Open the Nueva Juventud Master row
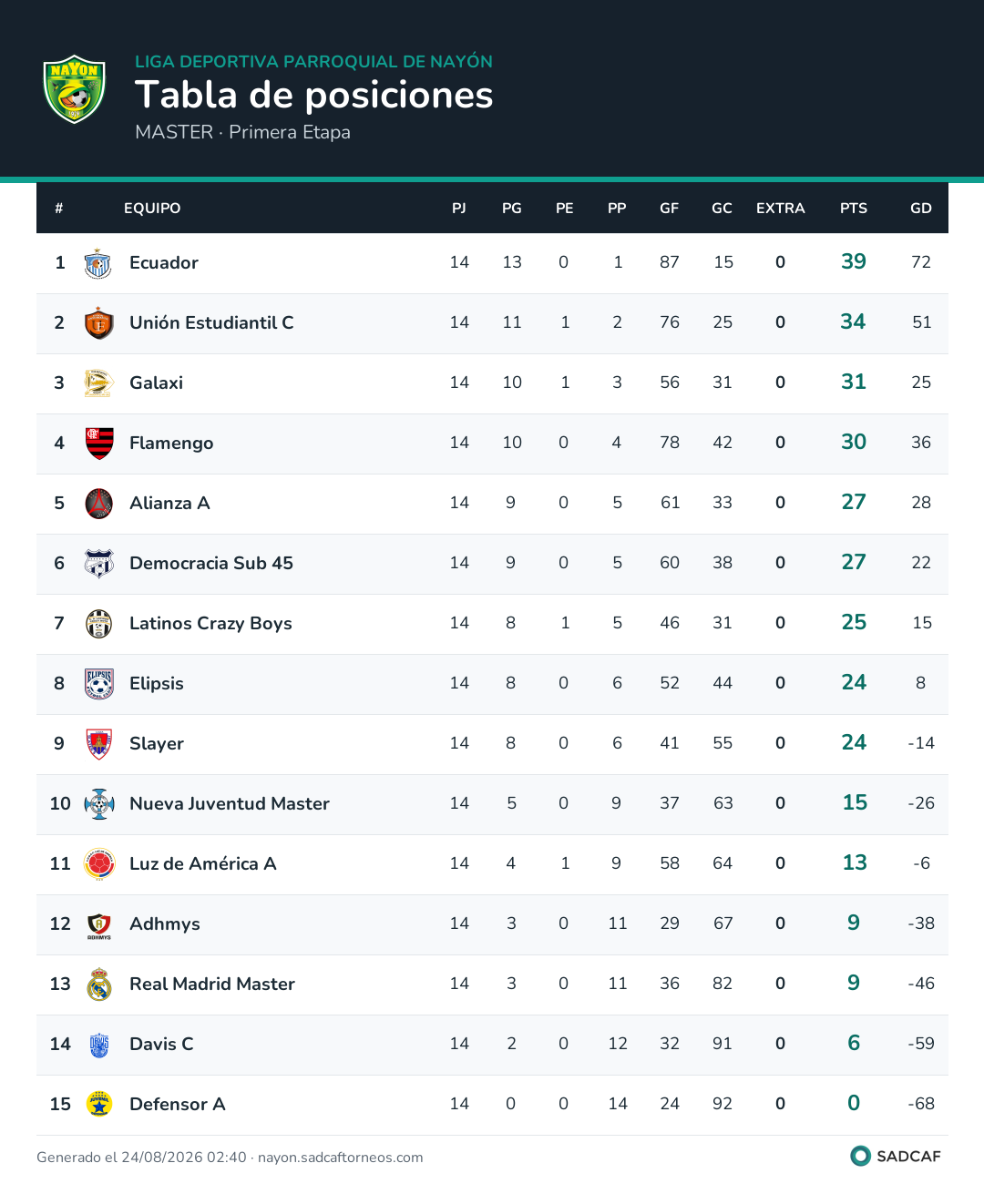Screen dimensions: 984x1204 pos(492,804)
